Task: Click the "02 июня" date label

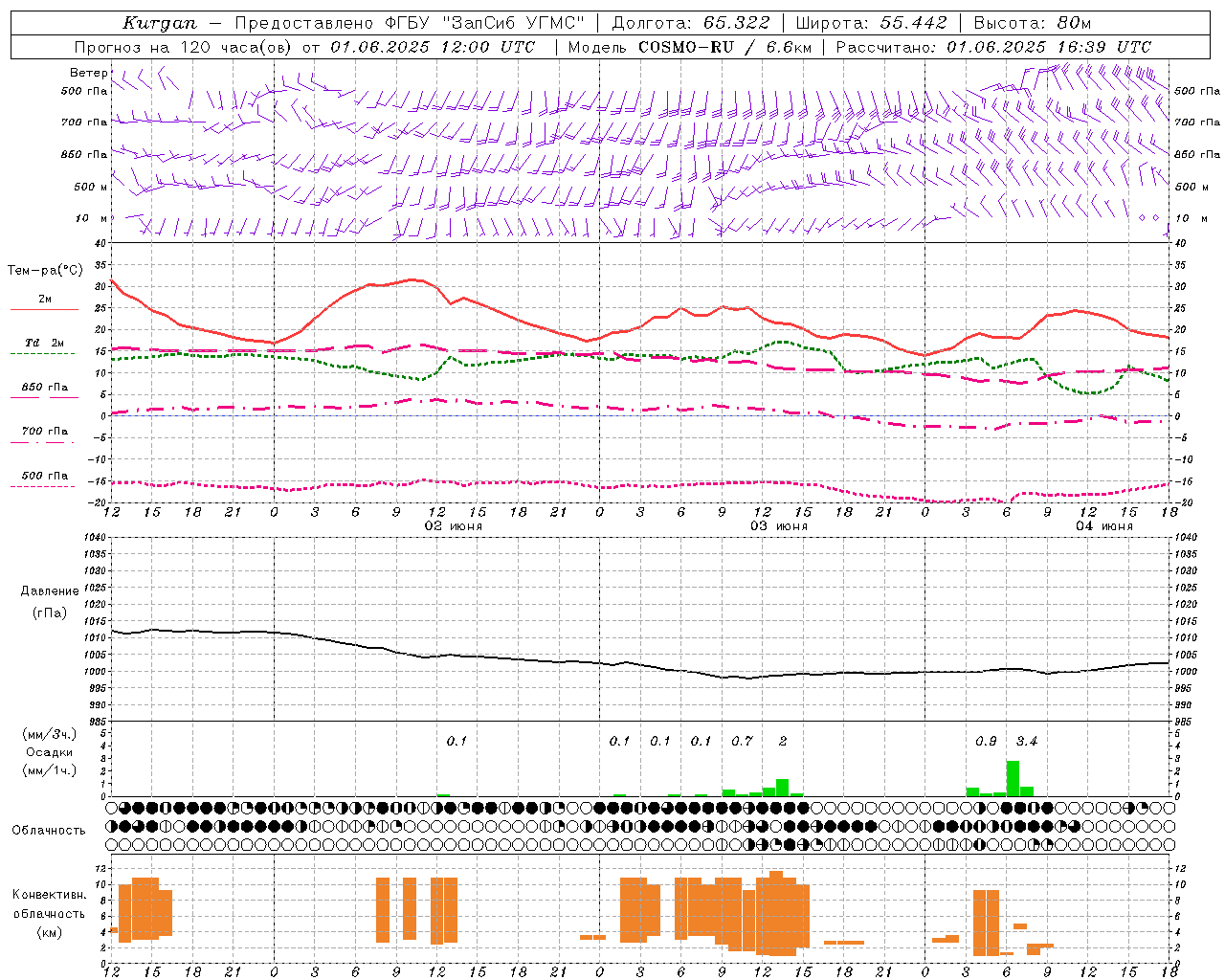Action: 454,526
